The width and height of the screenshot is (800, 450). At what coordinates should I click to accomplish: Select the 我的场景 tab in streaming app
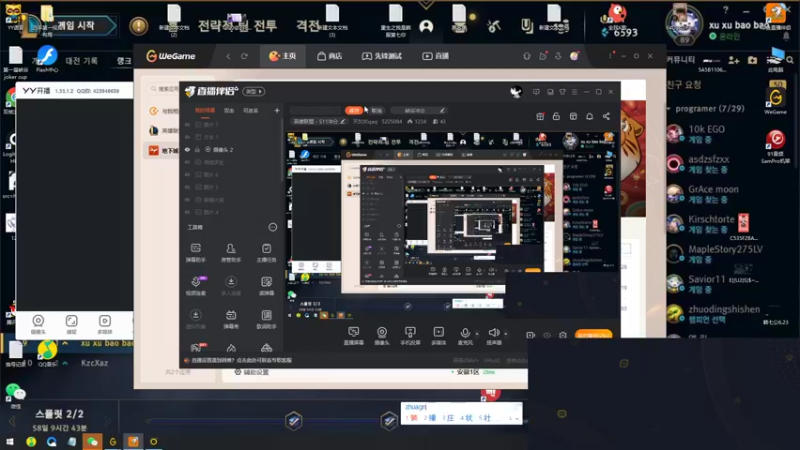(x=205, y=110)
